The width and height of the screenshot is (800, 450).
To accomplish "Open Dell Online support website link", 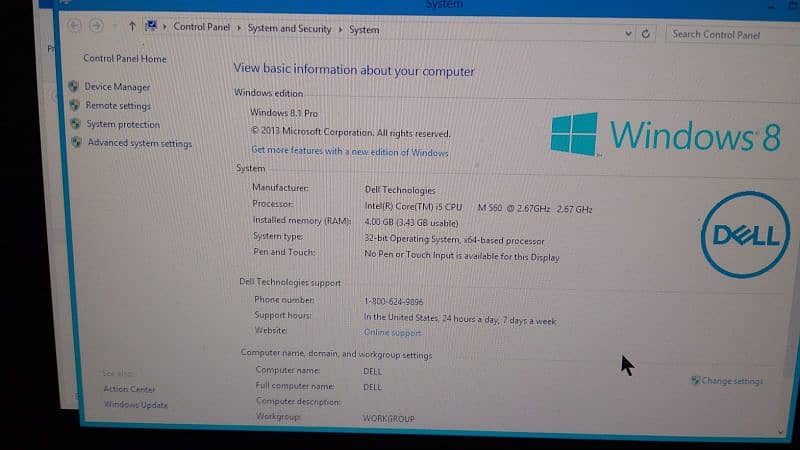I will (392, 333).
